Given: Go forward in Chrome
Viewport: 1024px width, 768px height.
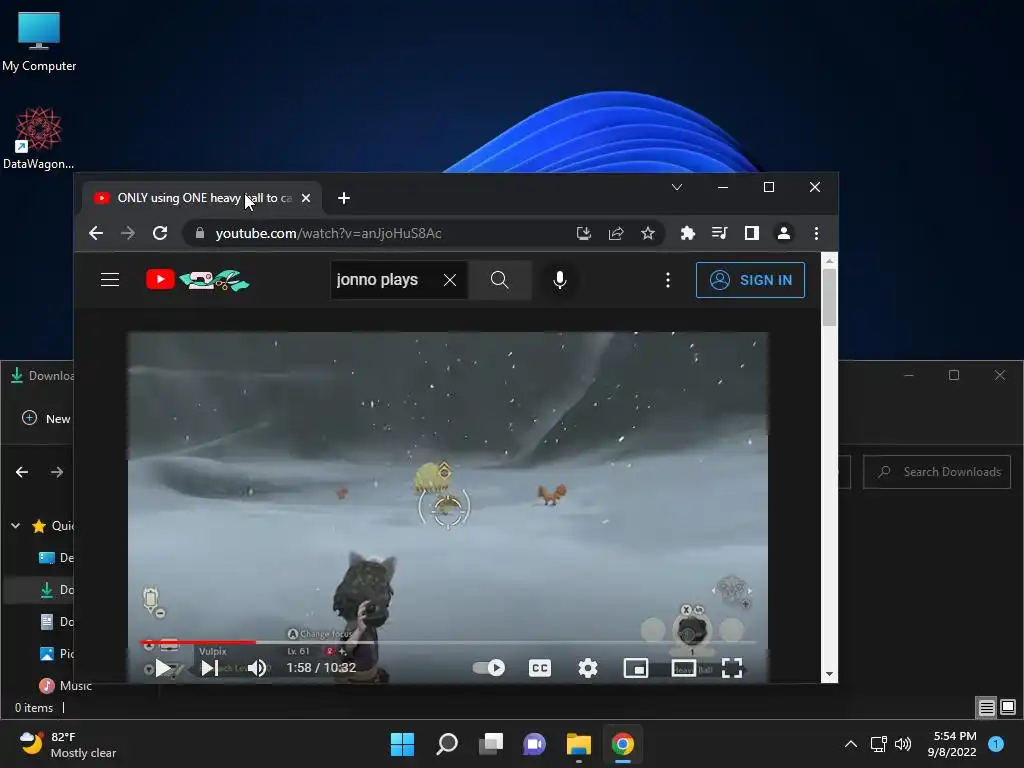Looking at the screenshot, I should 128,233.
